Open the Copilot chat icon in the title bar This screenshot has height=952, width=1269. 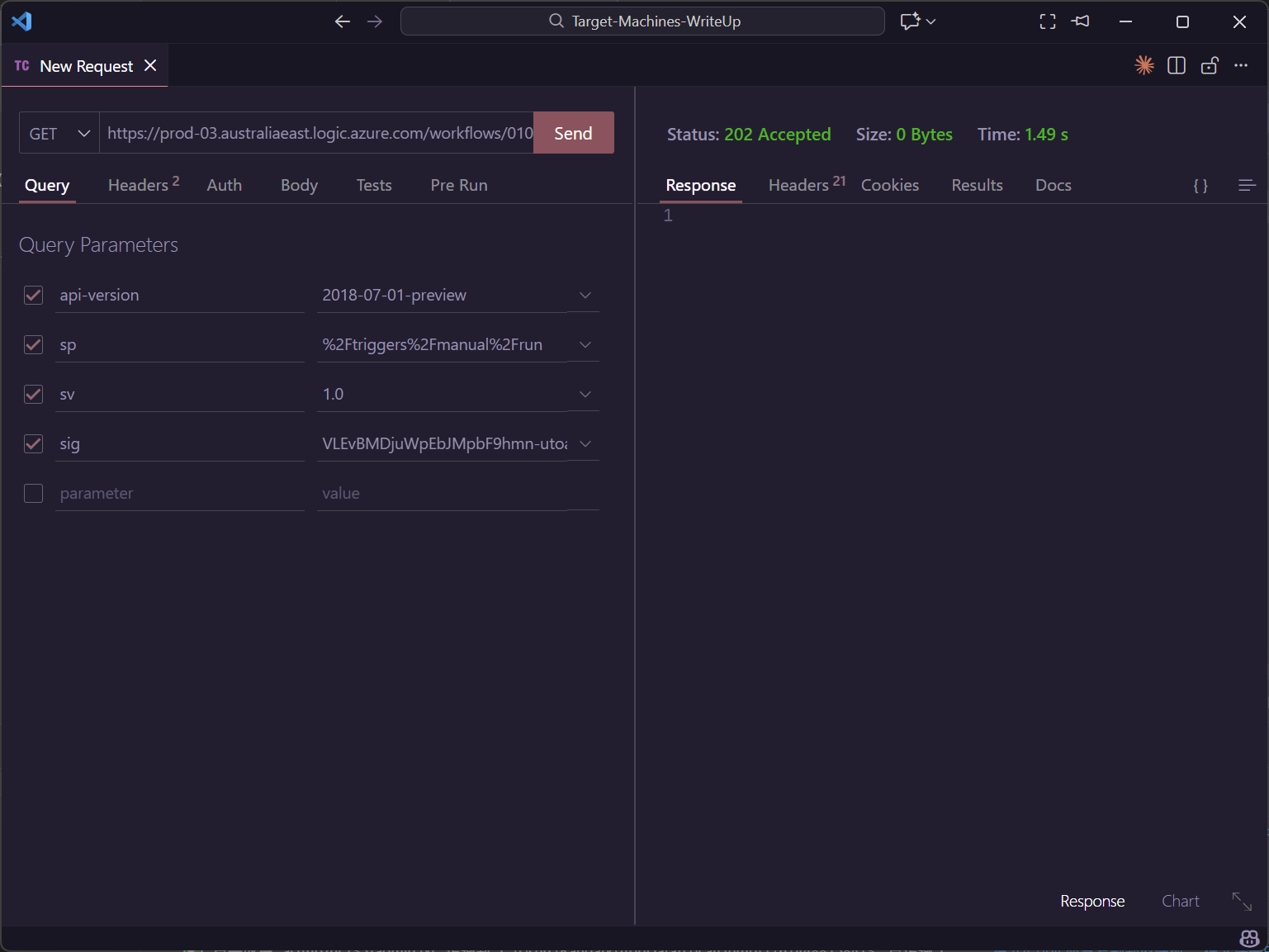coord(911,21)
